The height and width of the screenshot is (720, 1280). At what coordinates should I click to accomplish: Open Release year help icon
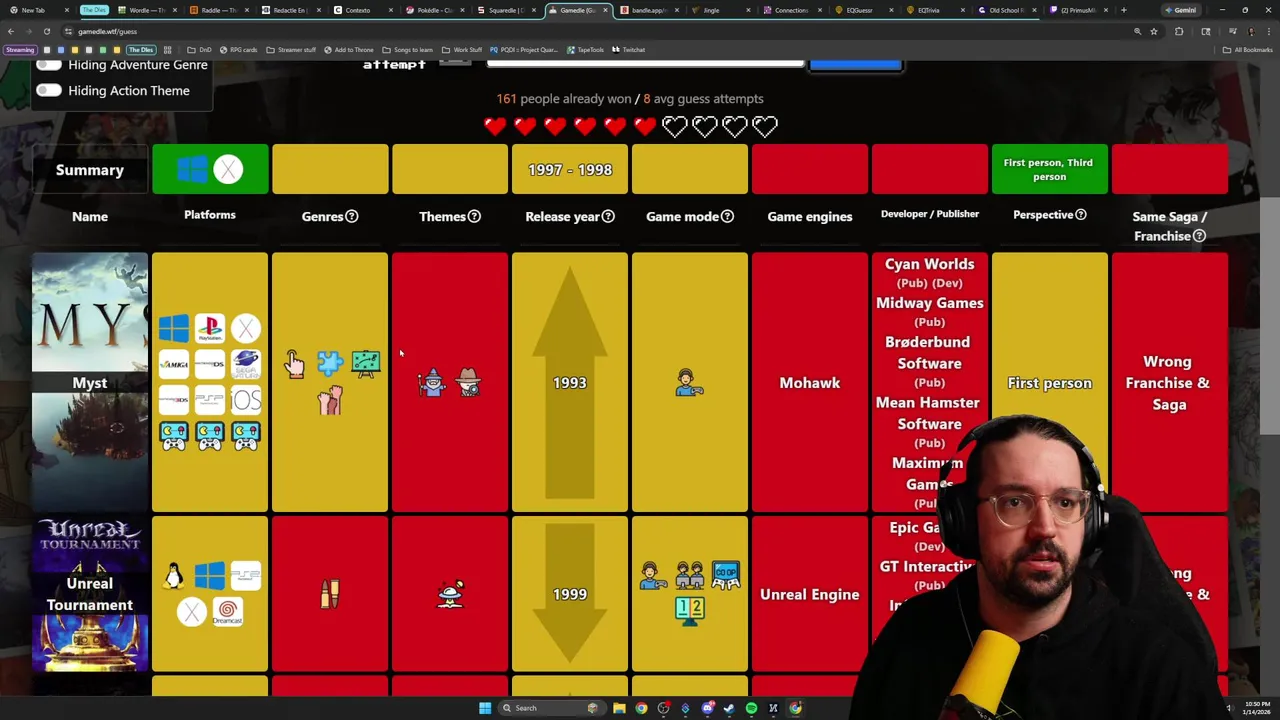click(608, 216)
